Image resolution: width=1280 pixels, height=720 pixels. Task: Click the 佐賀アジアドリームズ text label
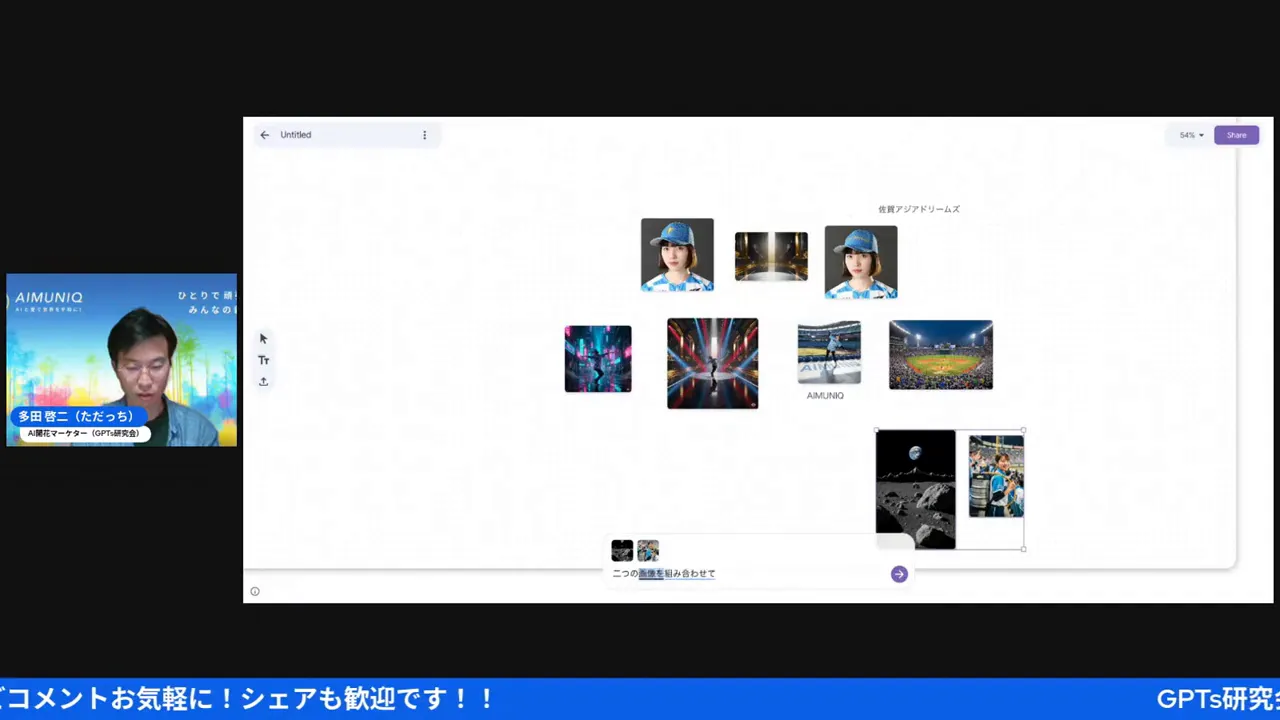[x=918, y=209]
